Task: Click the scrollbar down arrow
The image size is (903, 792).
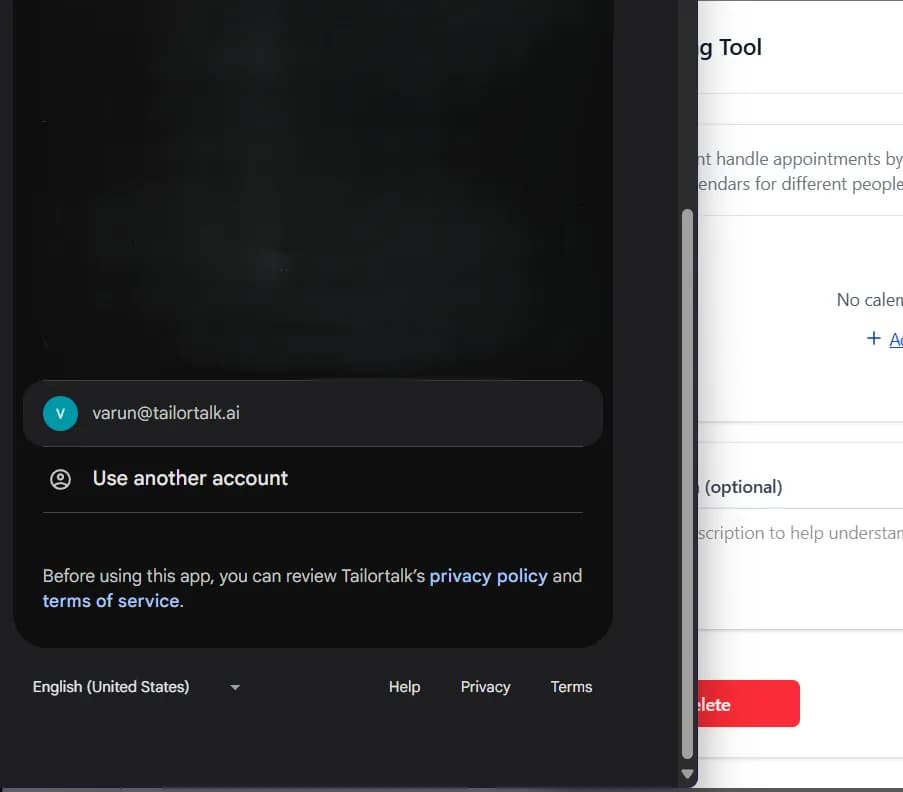Action: (689, 773)
